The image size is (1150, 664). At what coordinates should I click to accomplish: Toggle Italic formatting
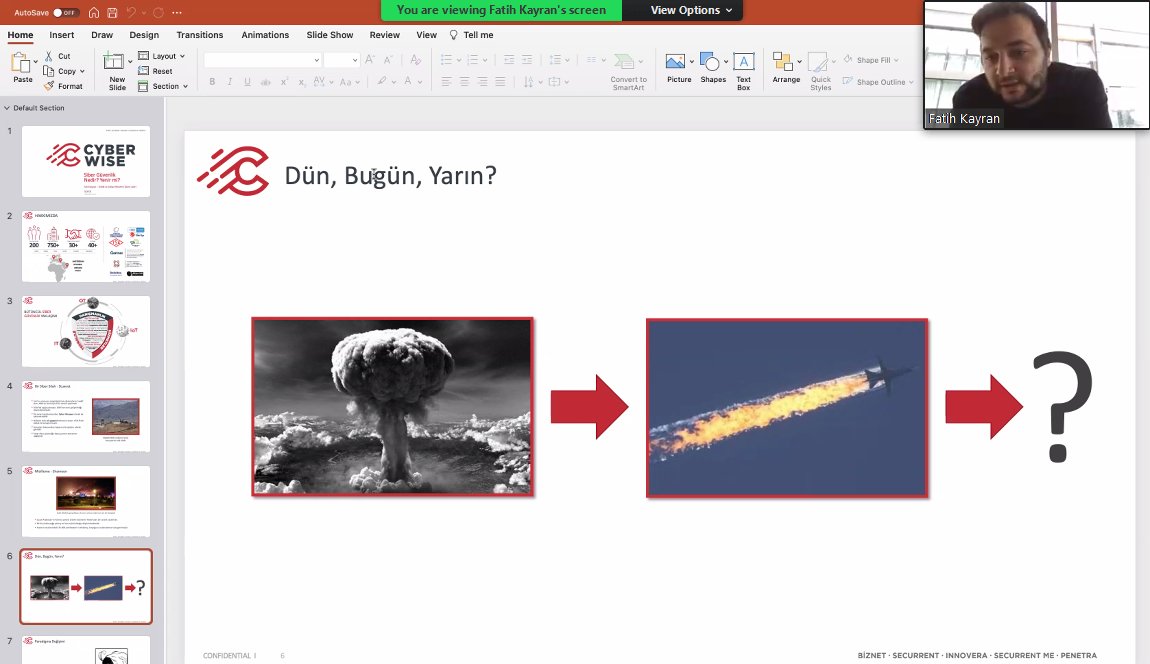[230, 81]
